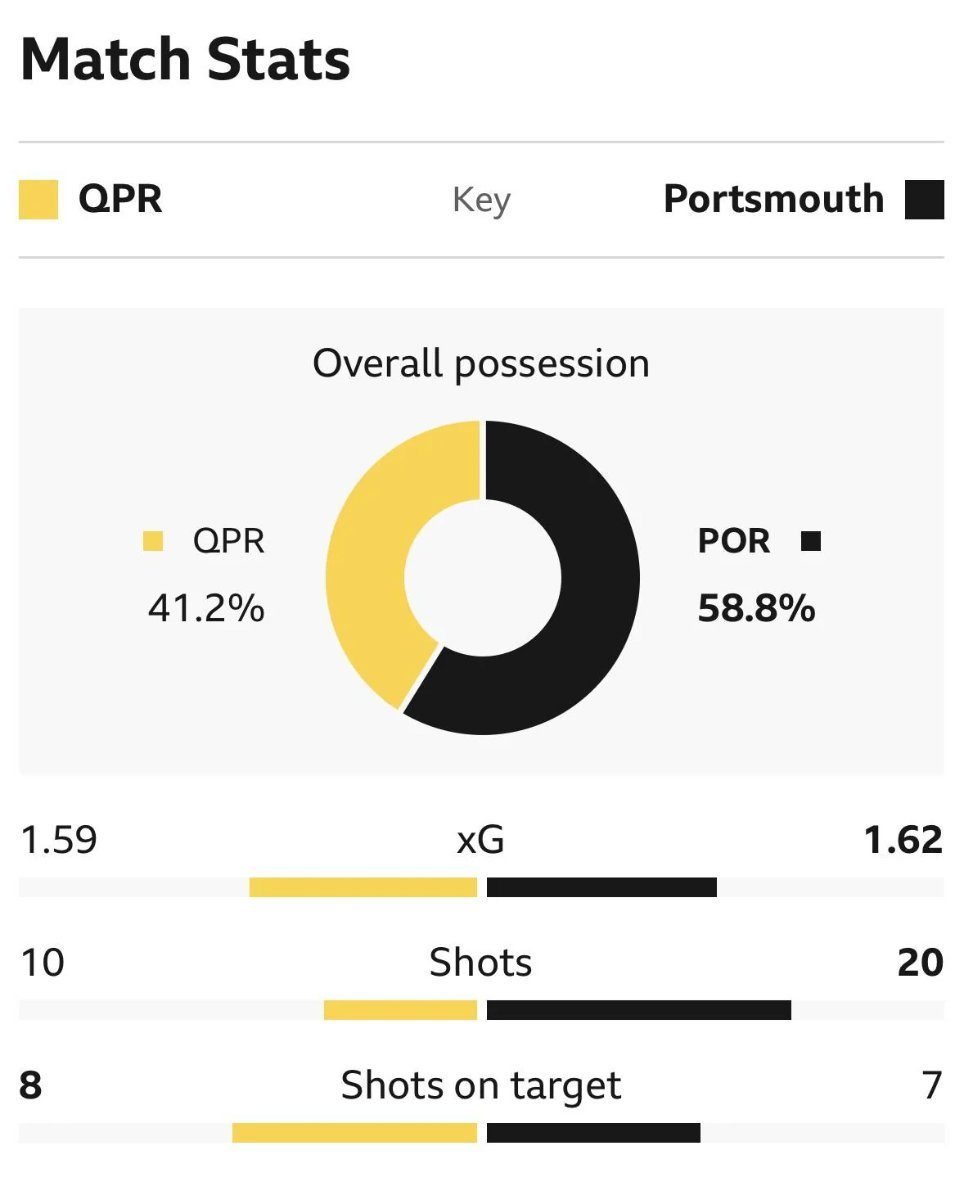Click the small yellow QPR possession legend square

[153, 542]
